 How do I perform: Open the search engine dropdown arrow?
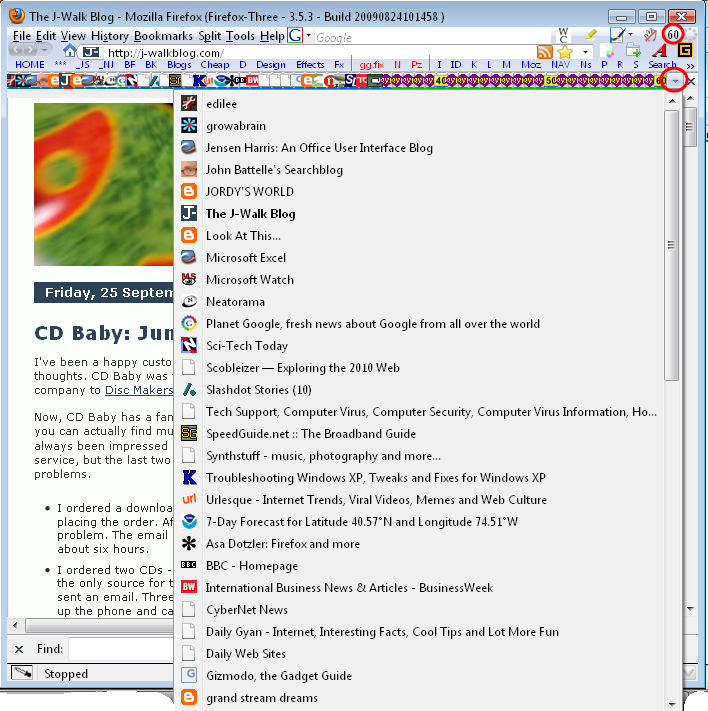(308, 35)
